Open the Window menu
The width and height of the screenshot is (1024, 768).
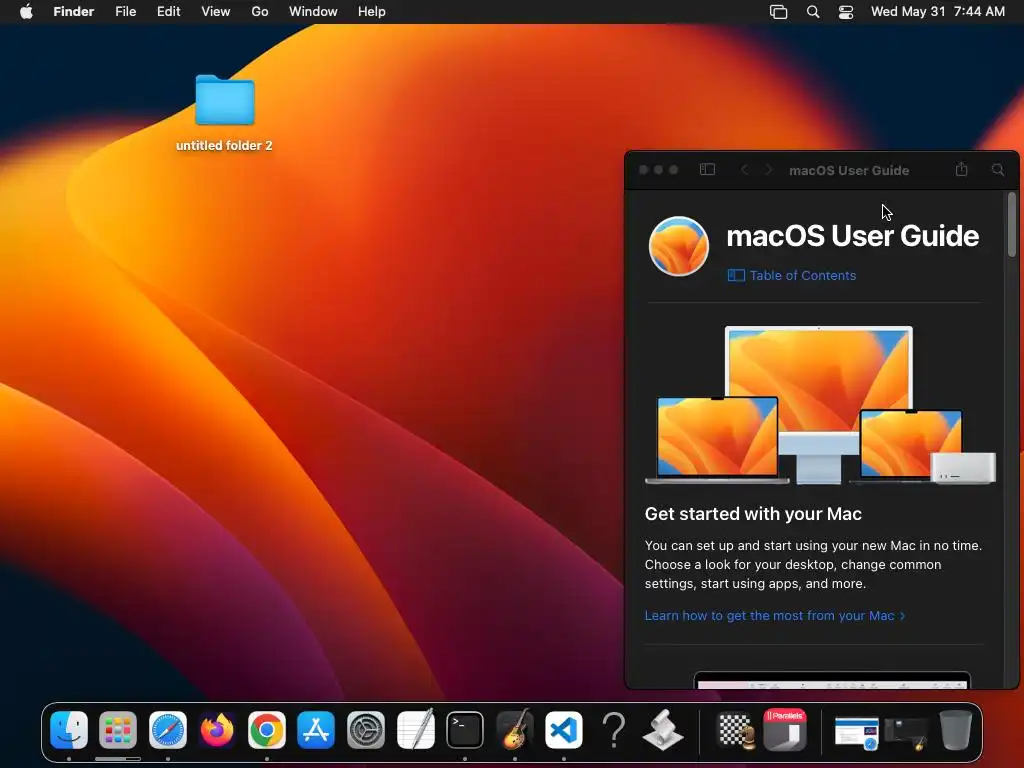[x=313, y=12]
